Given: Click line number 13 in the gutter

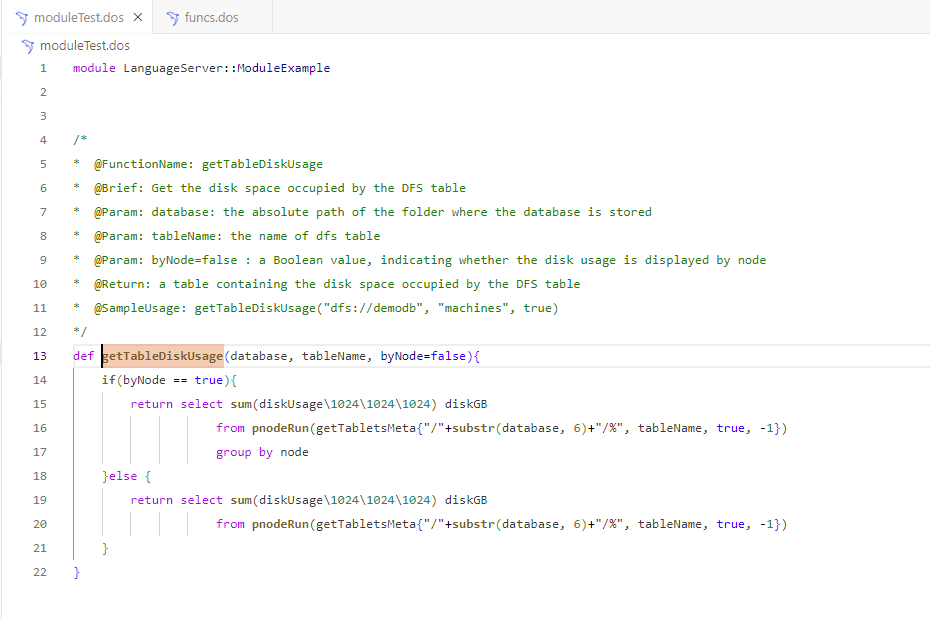Looking at the screenshot, I should 40,356.
